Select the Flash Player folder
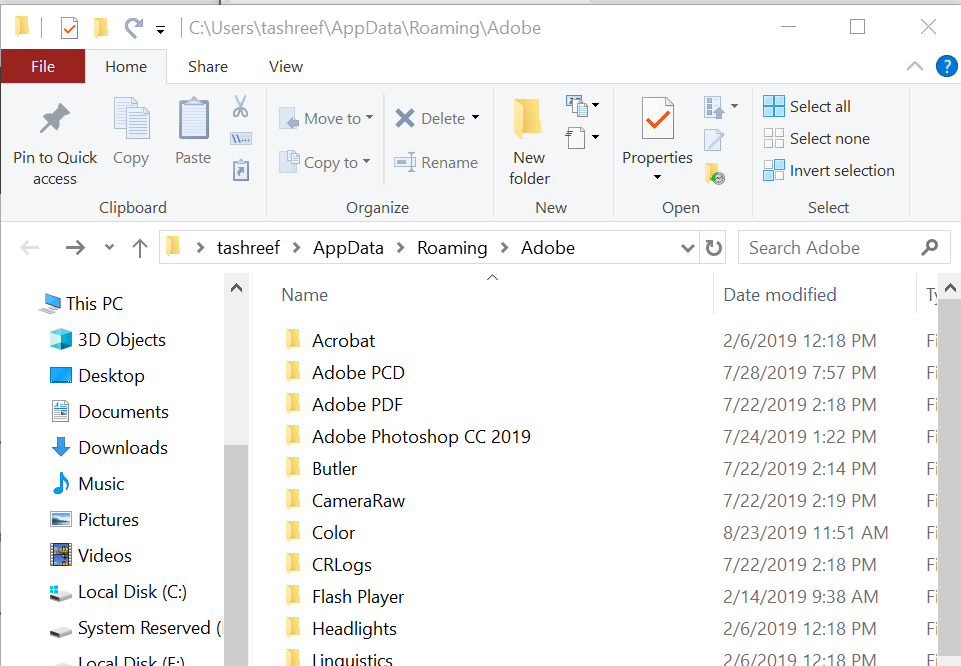Image resolution: width=961 pixels, height=666 pixels. 344,597
